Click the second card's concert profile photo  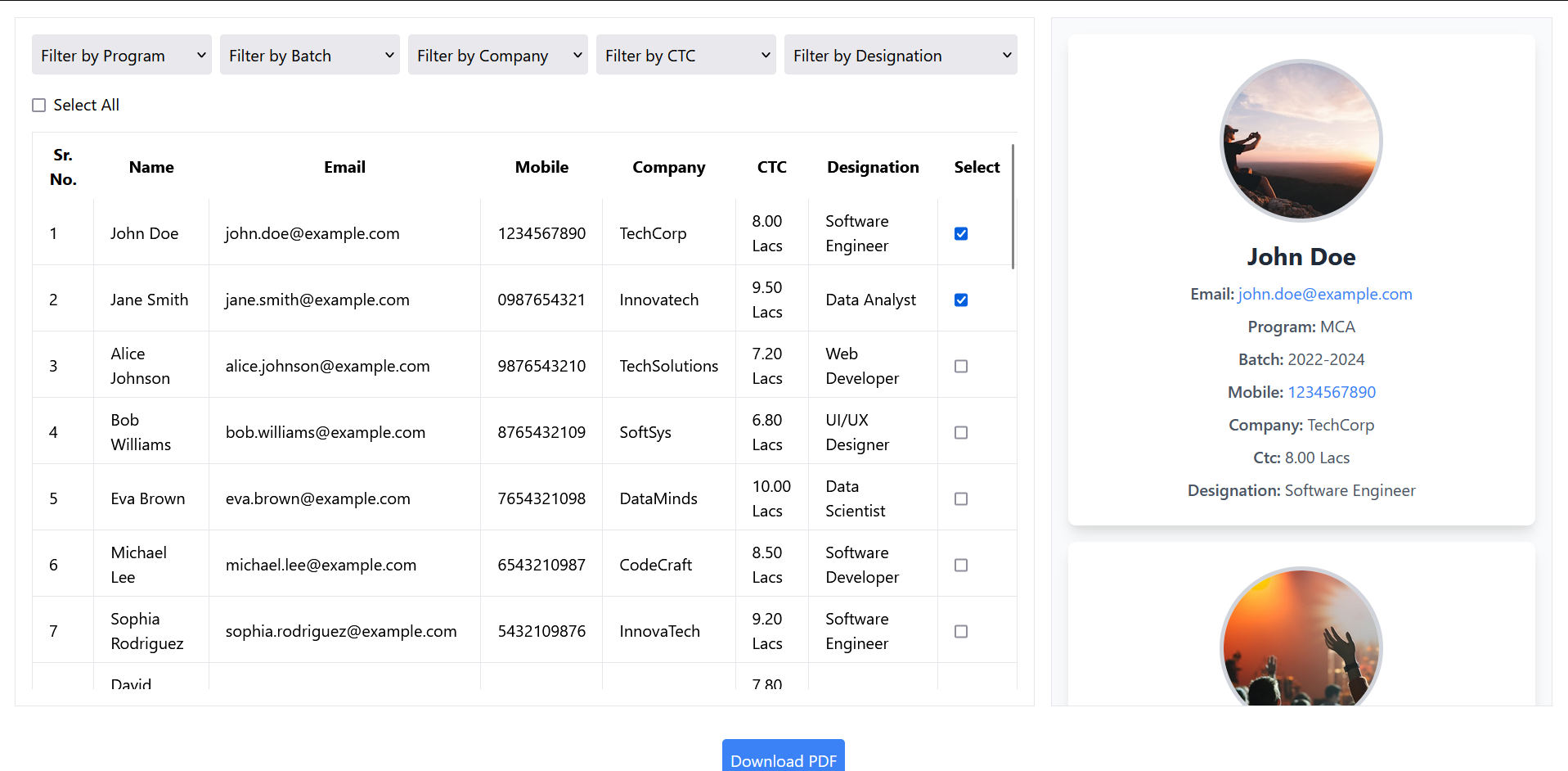click(x=1301, y=638)
